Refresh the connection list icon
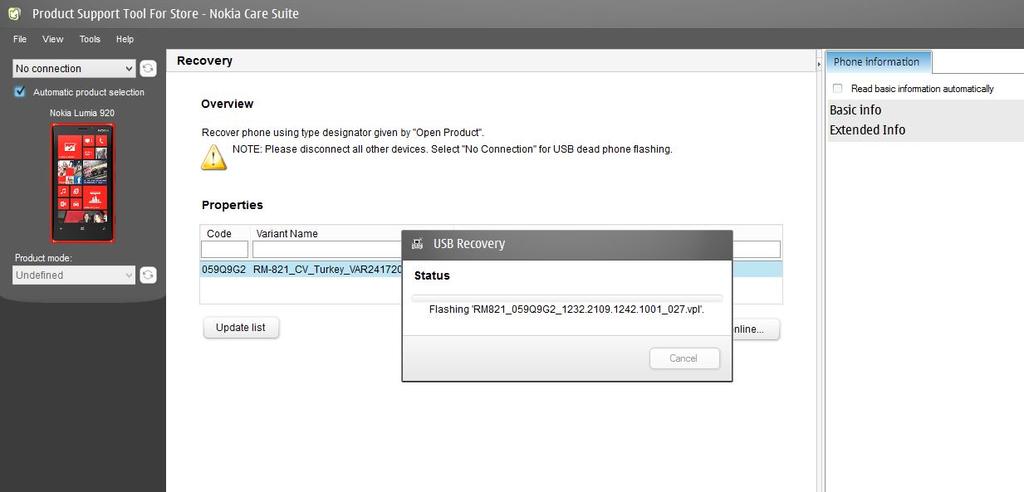 click(x=148, y=69)
